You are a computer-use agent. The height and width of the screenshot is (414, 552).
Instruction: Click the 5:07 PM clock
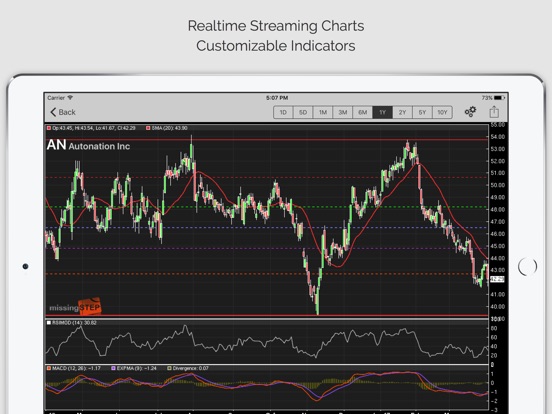click(277, 98)
